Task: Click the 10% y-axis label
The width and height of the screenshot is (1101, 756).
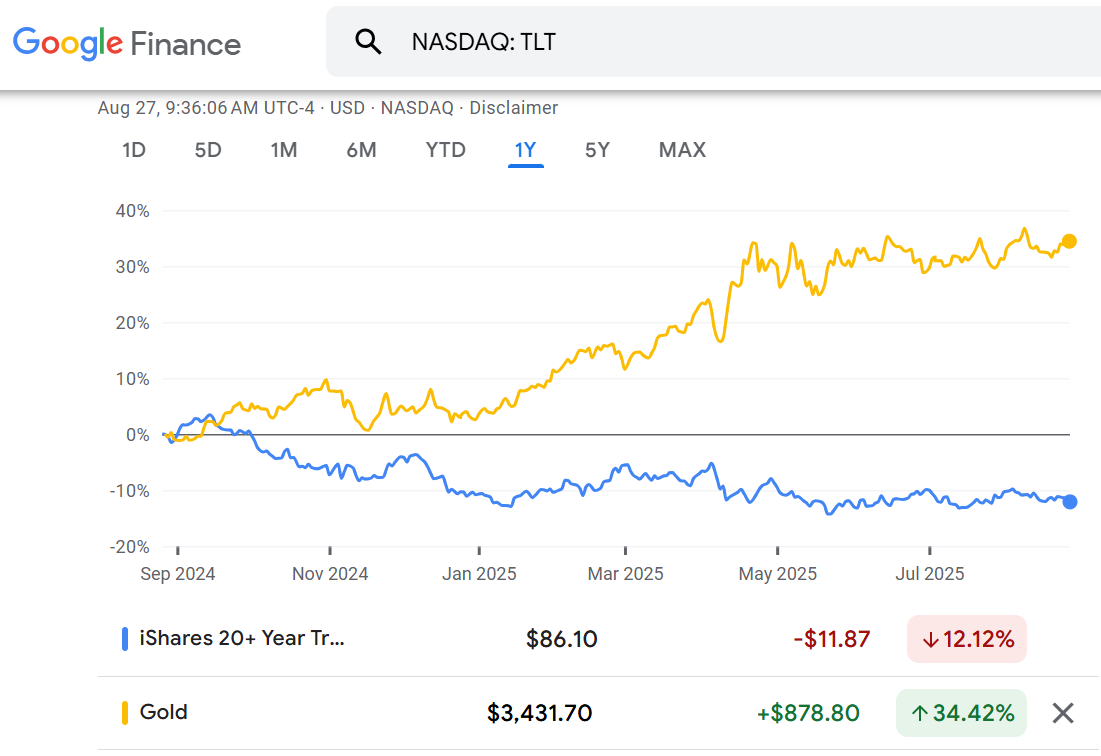Action: pos(133,379)
